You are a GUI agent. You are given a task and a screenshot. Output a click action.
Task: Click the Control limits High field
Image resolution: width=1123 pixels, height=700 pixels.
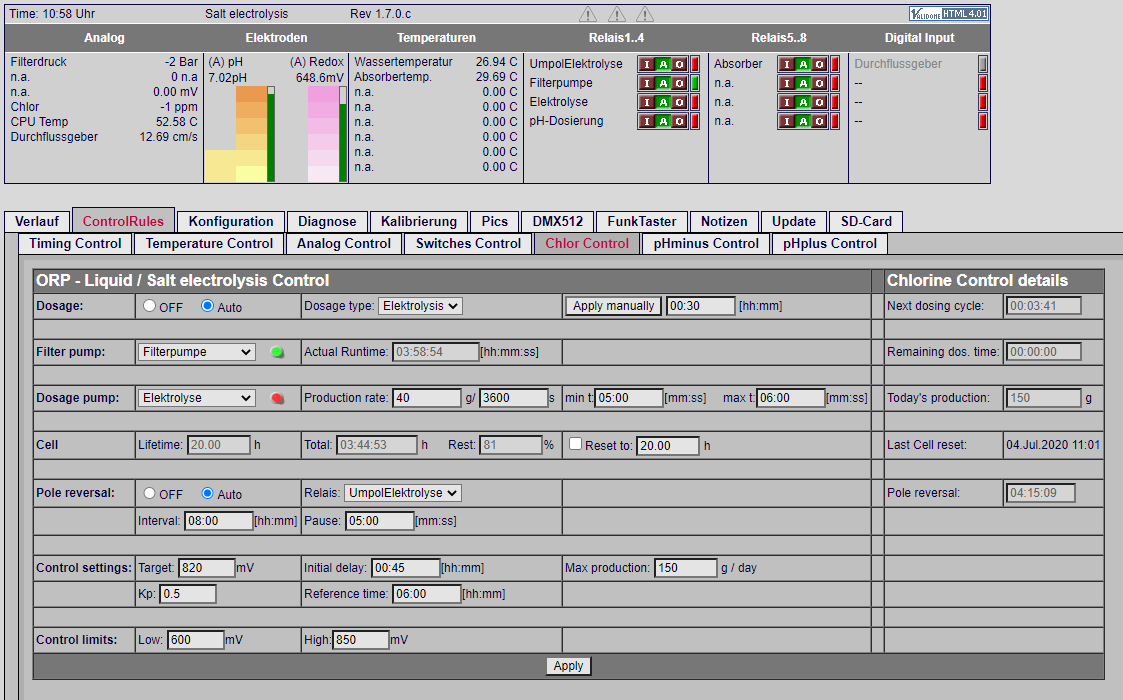360,640
